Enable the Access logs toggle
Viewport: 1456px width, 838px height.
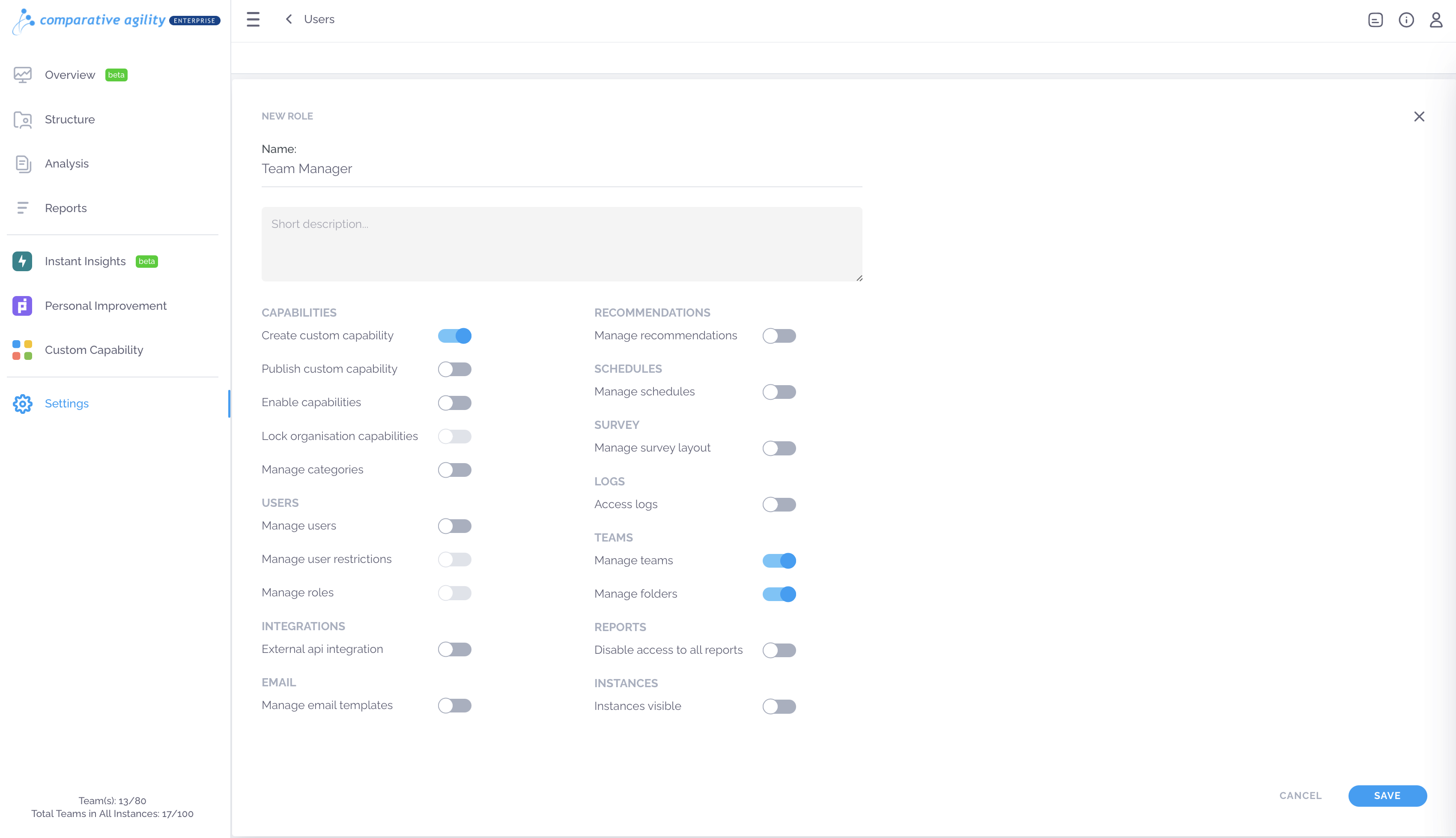pyautogui.click(x=779, y=505)
